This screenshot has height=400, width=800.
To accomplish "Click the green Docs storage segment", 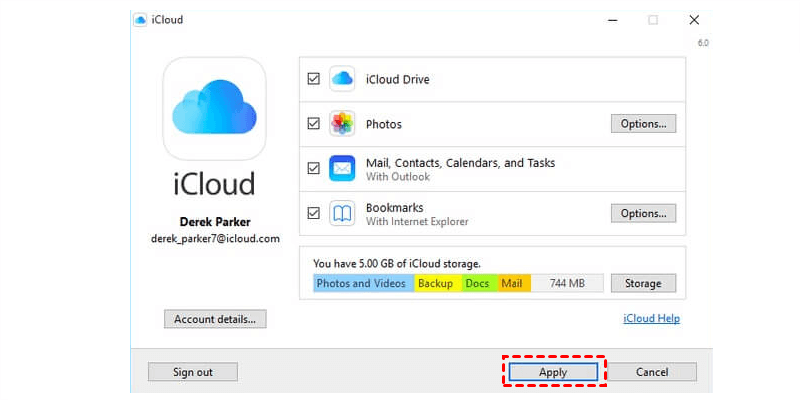I will click(480, 283).
